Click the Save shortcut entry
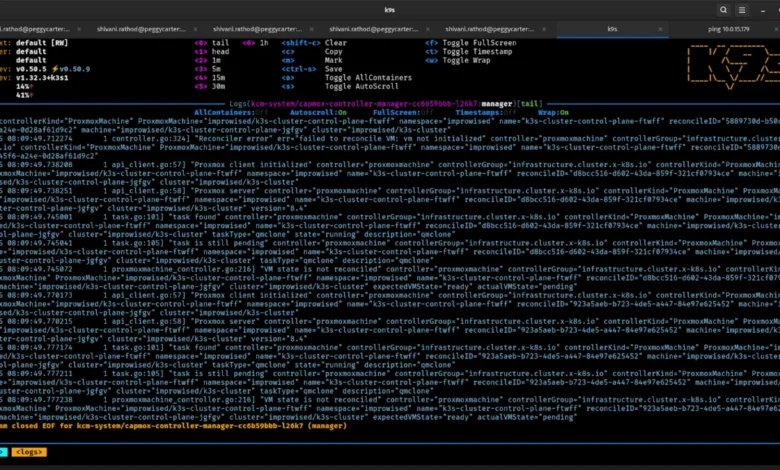Image resolution: width=780 pixels, height=470 pixels. click(334, 68)
